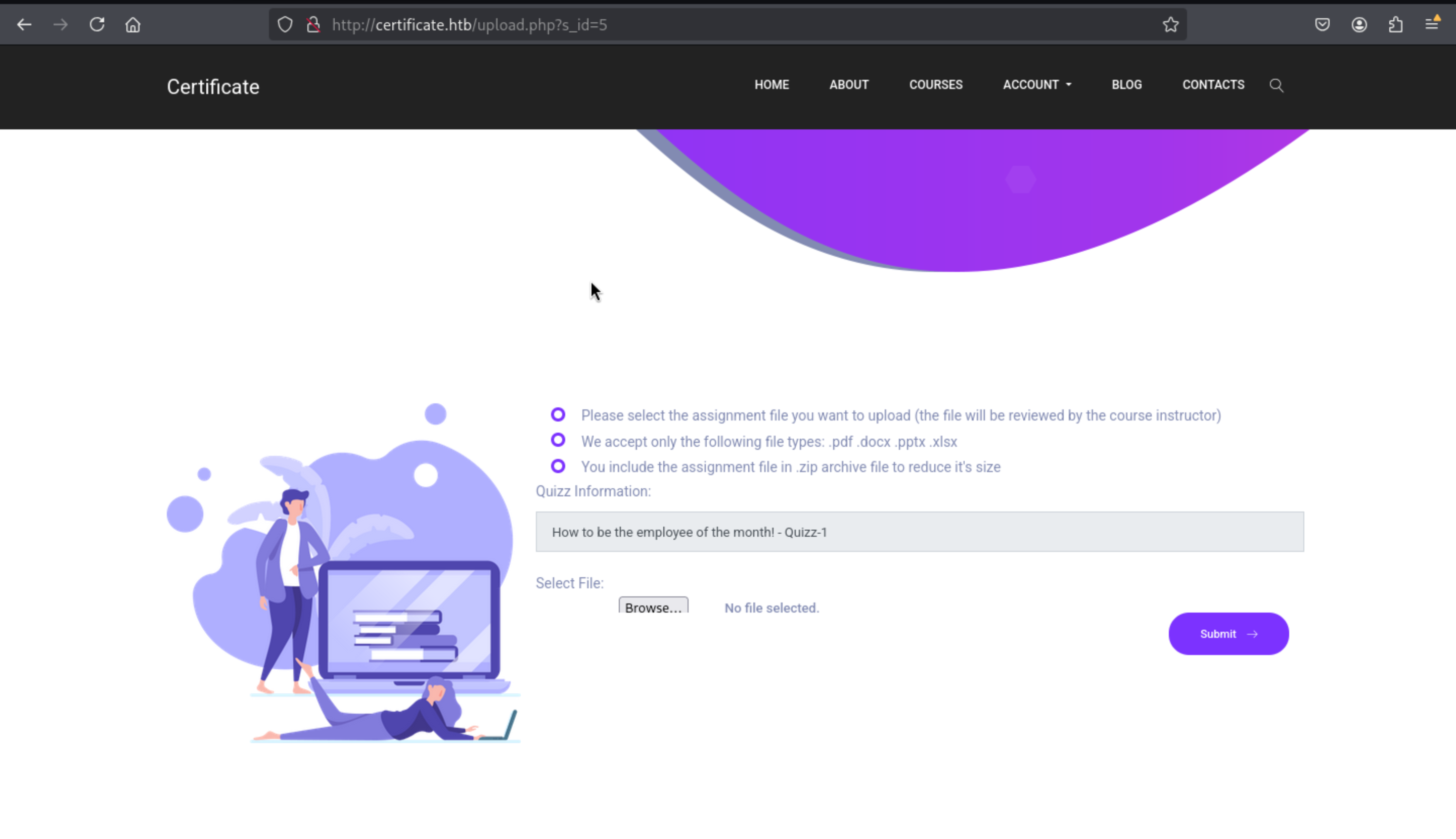The height and width of the screenshot is (839, 1456).
Task: Open the Pocket save icon
Action: [x=1322, y=25]
